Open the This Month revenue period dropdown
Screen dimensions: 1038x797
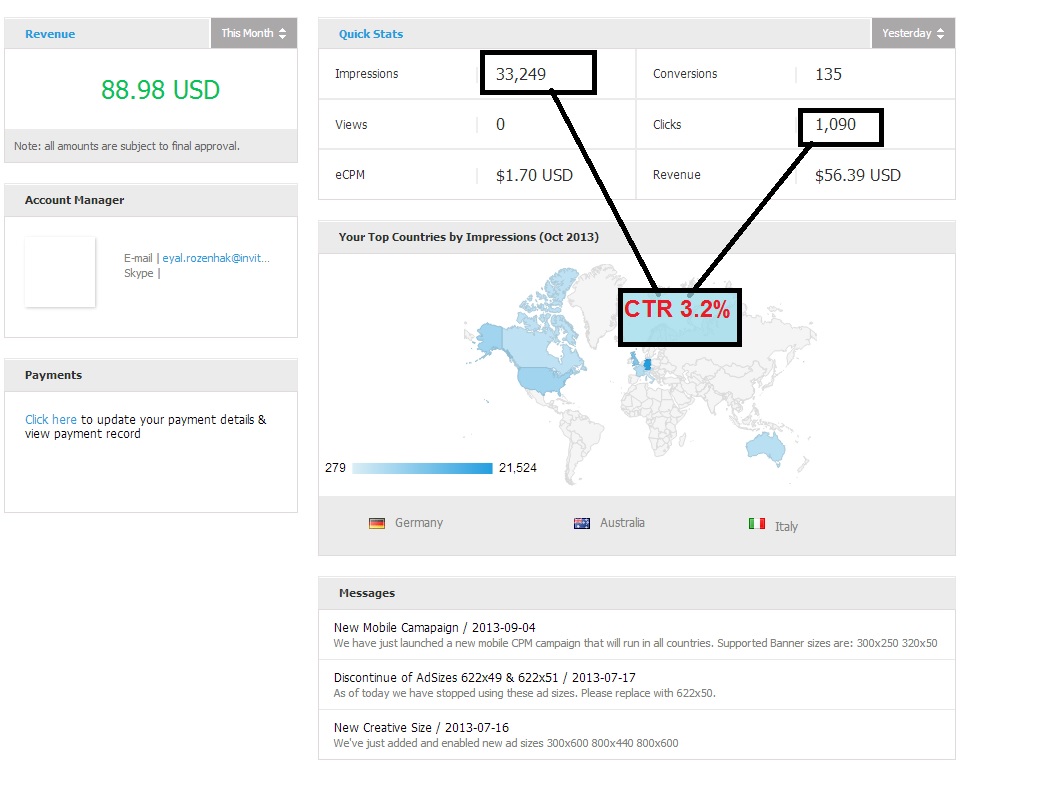pyautogui.click(x=254, y=33)
